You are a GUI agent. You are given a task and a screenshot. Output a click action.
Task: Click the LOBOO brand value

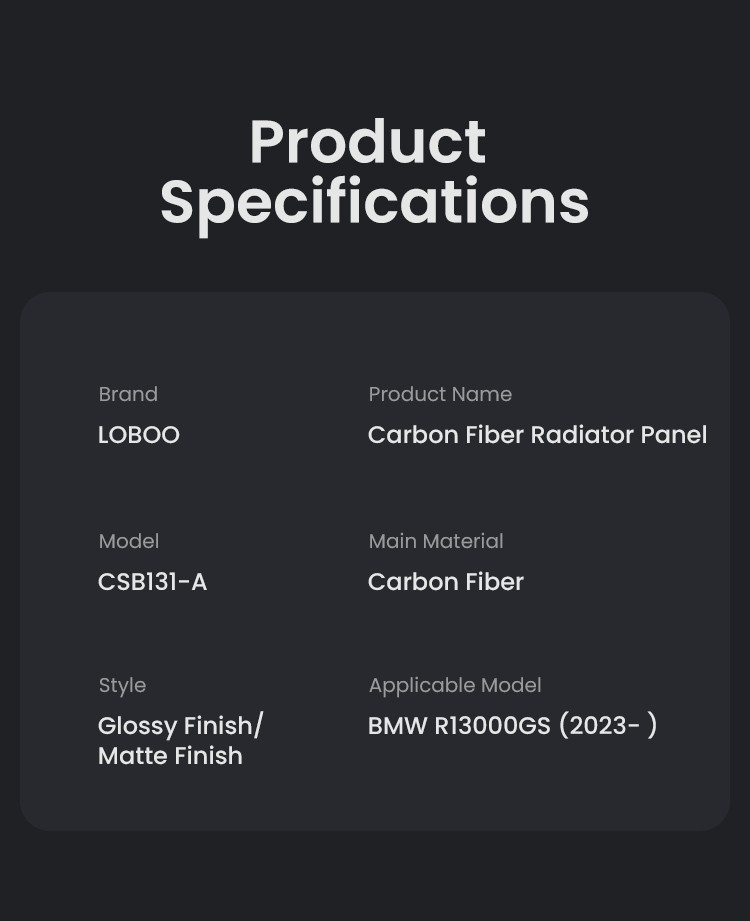139,435
